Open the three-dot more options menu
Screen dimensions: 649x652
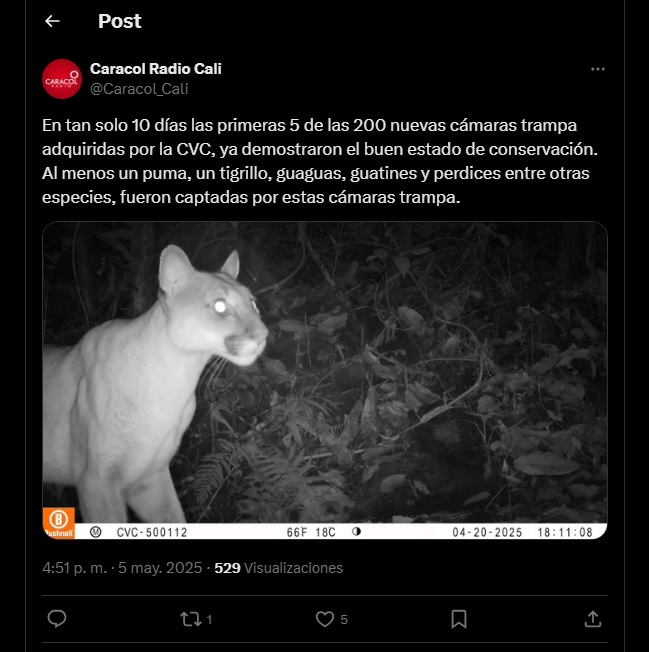pos(597,69)
